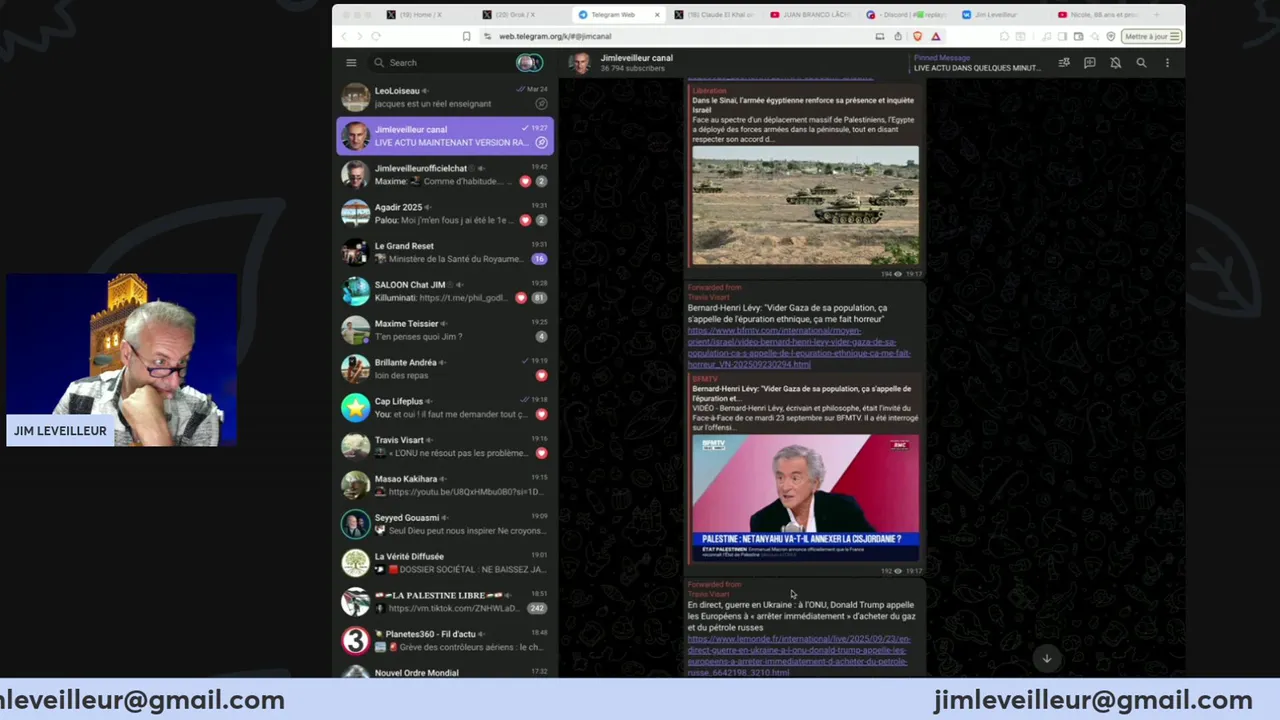Click the Brave shields lion icon
Screen dimensions: 1280x720
click(917, 36)
